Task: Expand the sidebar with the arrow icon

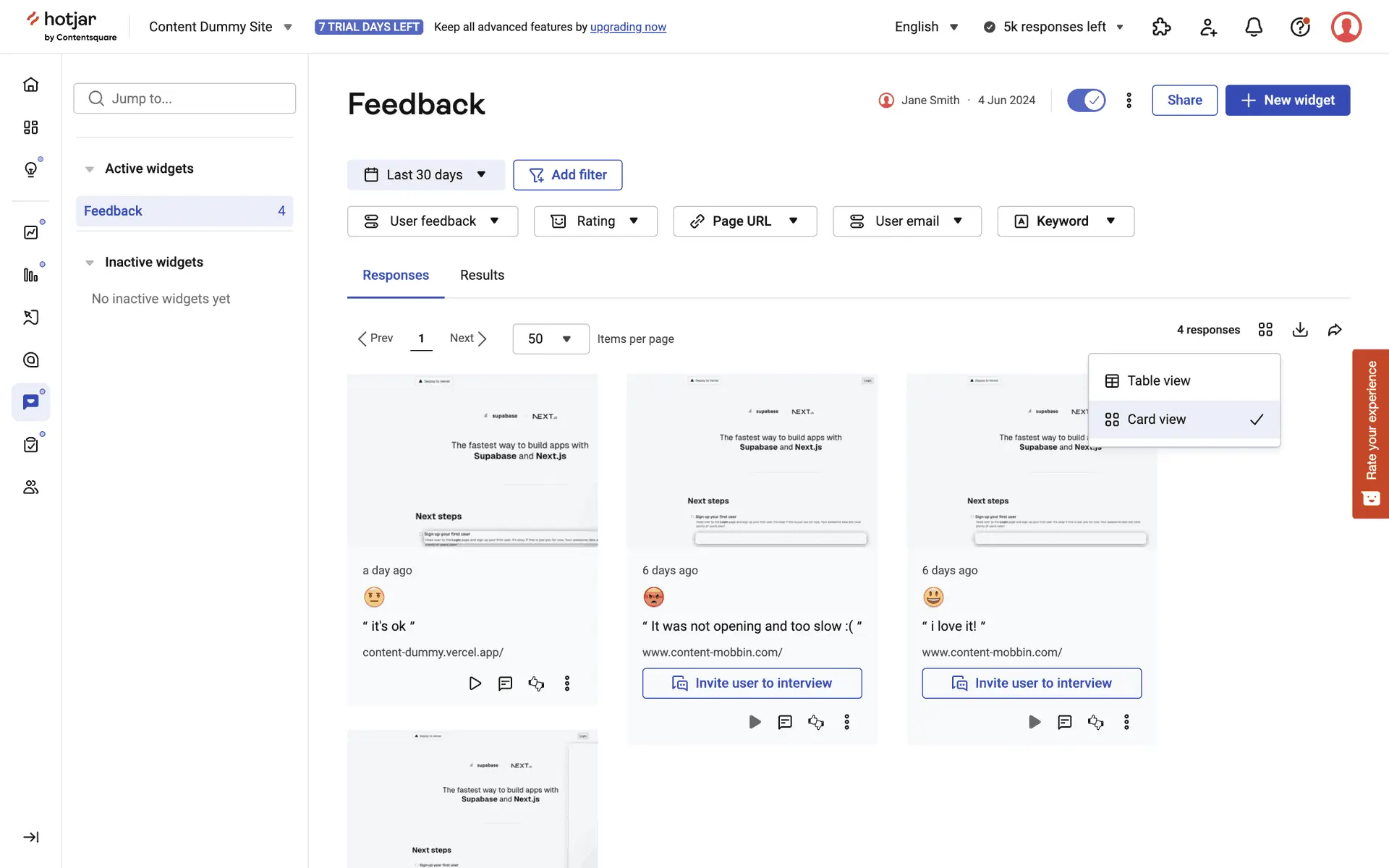Action: (x=30, y=837)
